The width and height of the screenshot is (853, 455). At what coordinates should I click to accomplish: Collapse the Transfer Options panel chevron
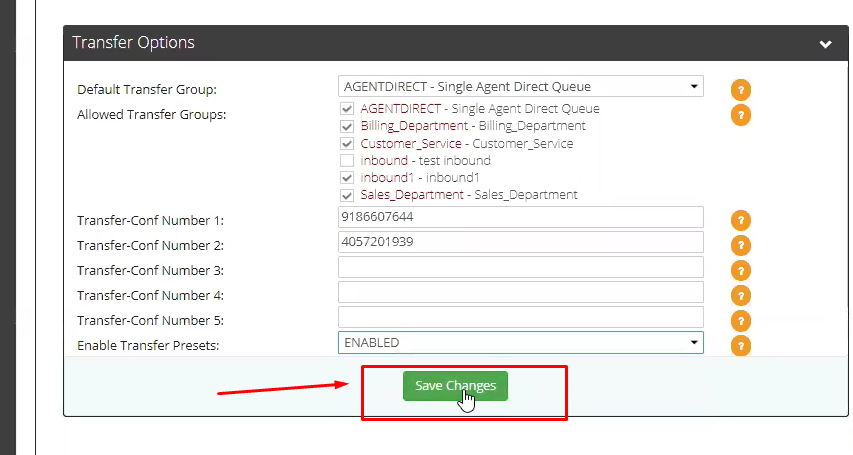pos(825,44)
